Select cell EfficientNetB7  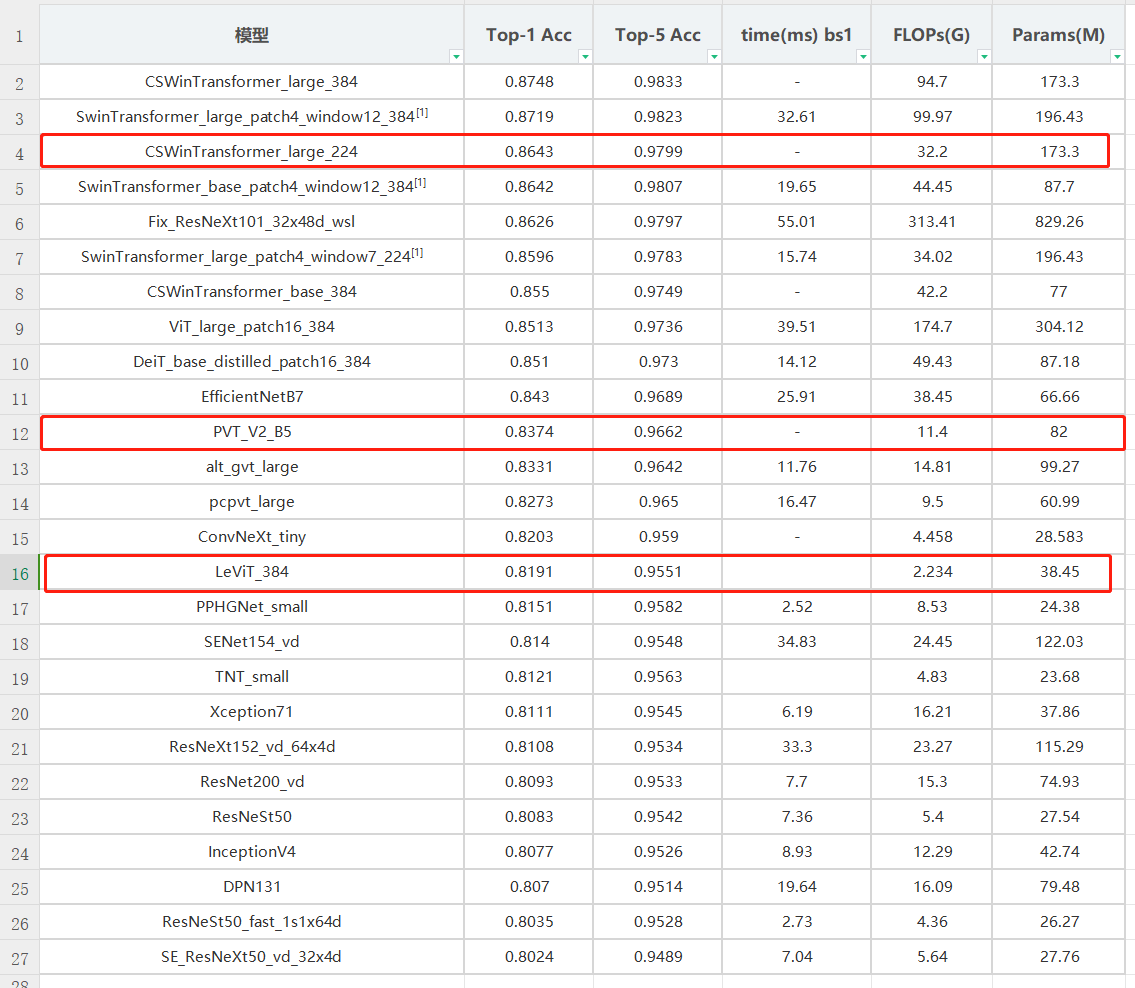252,397
